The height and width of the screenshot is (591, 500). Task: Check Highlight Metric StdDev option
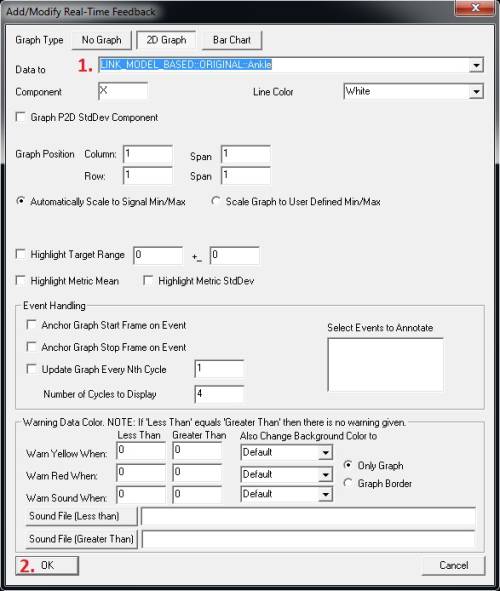(148, 280)
